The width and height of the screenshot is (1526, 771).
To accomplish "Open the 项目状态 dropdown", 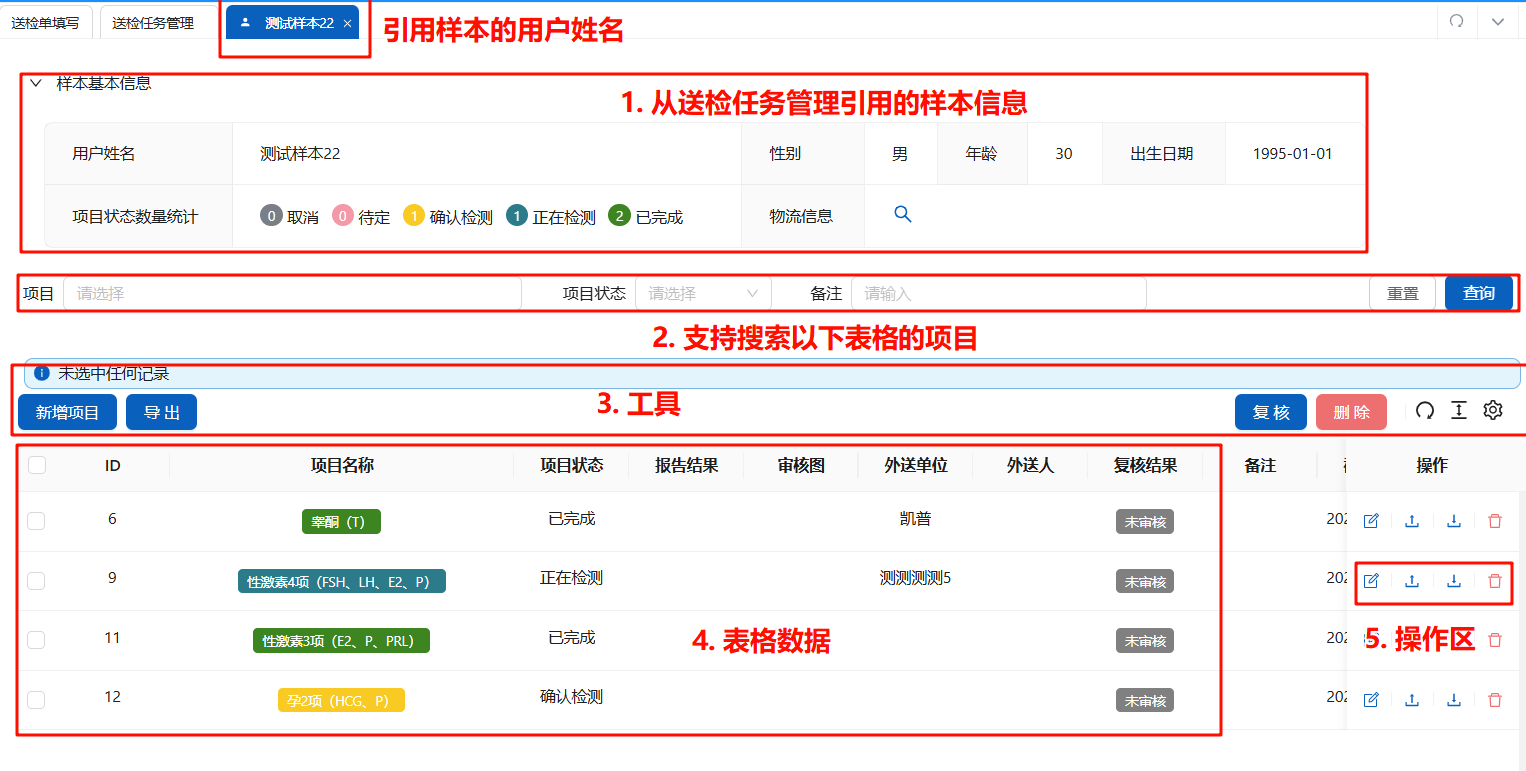I will pos(702,294).
